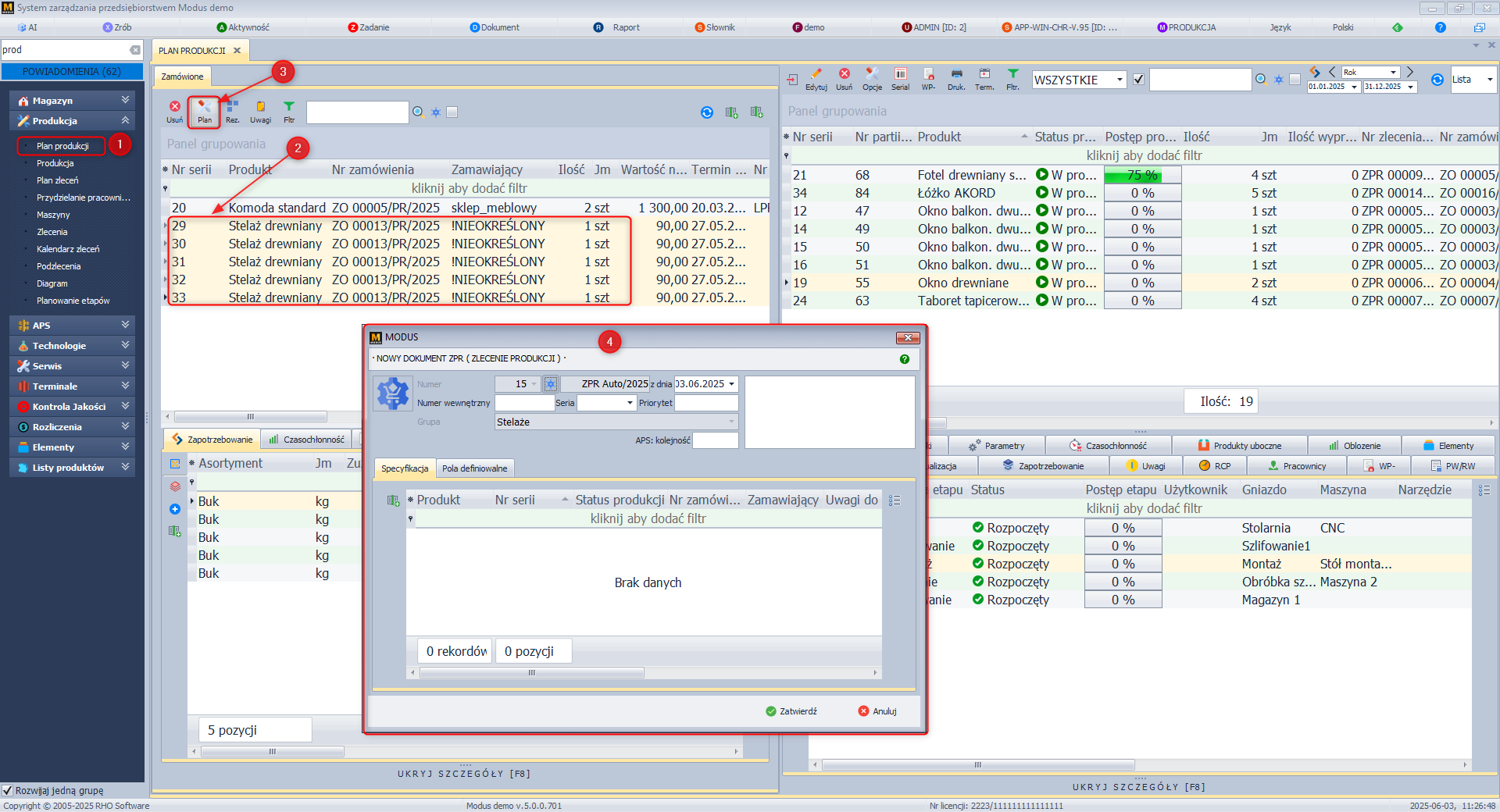Click the Rez. reservation icon
This screenshot has height=812, width=1500.
[x=232, y=111]
